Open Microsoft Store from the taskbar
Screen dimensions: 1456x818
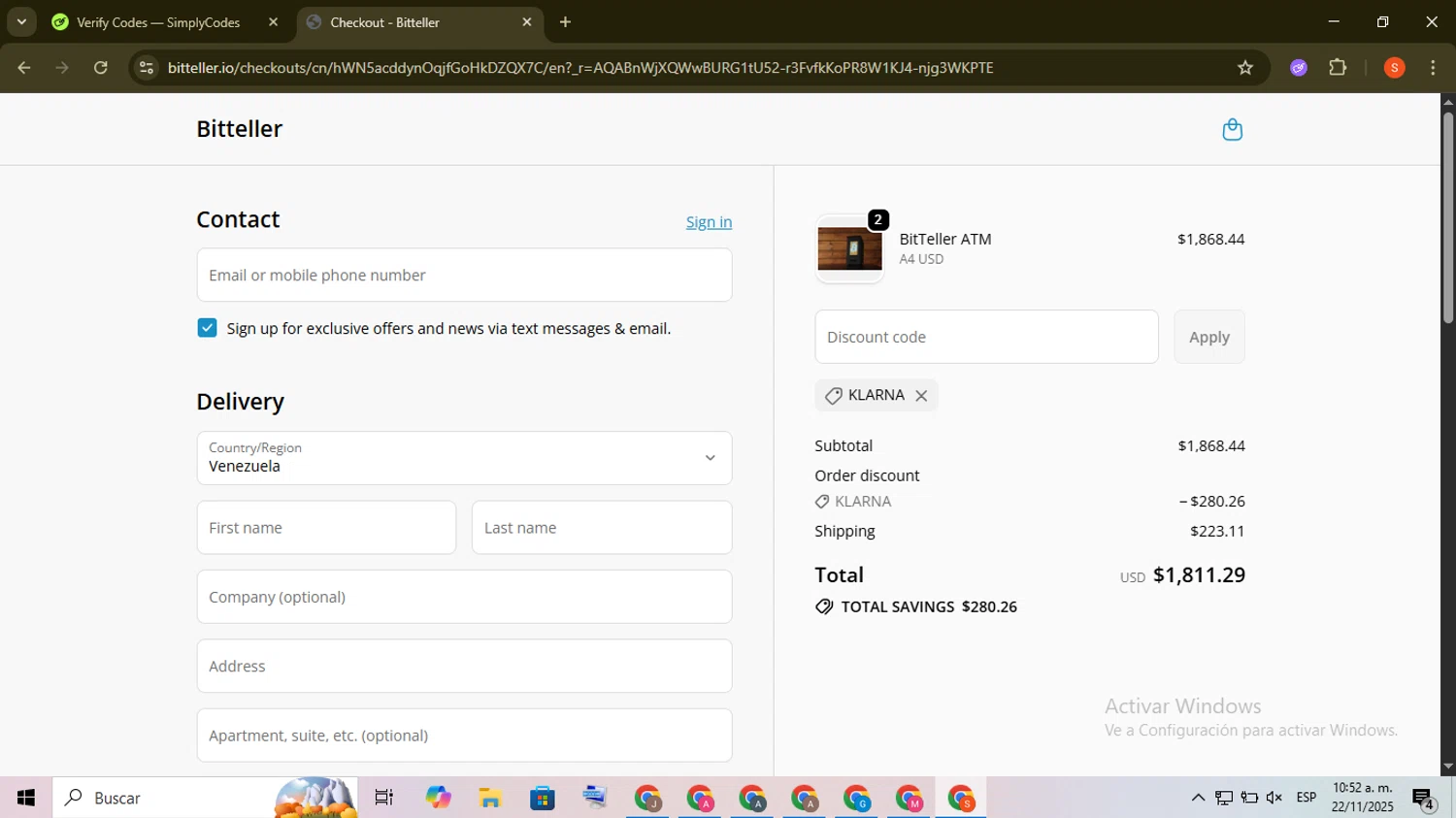pyautogui.click(x=543, y=798)
